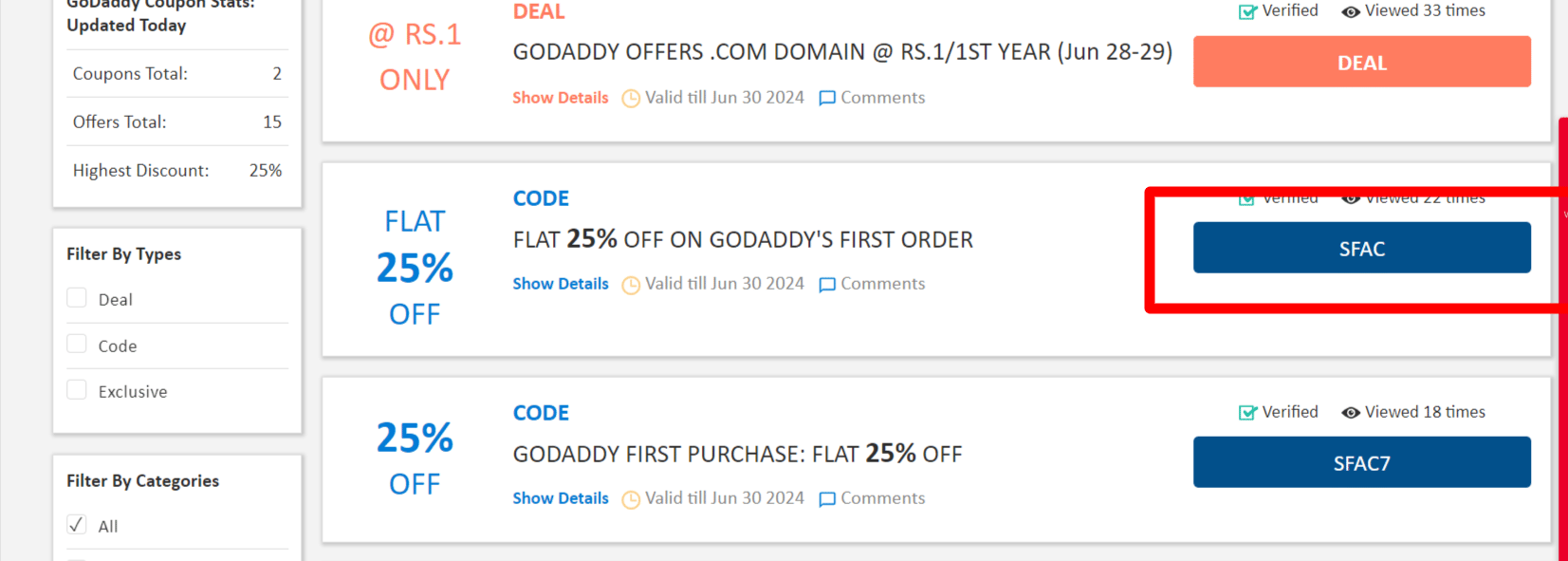The height and width of the screenshot is (561, 1568).
Task: Expand Show Details for Rs.1 domain deal
Action: pos(561,98)
